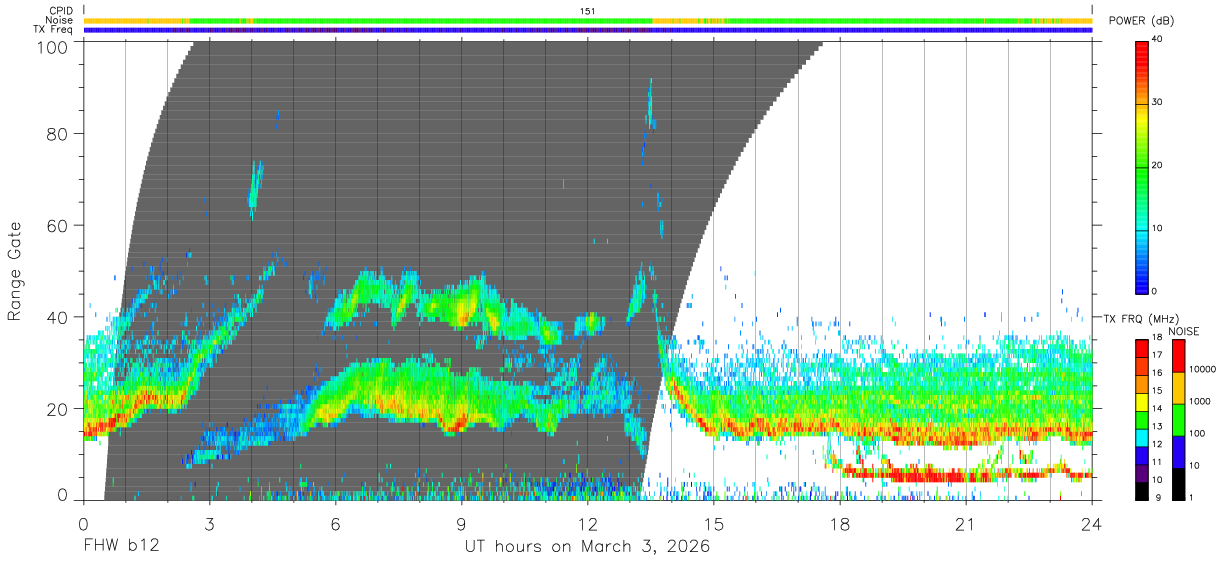The width and height of the screenshot is (1228, 567).
Task: Click the '16' label on TX FRQ scale
Action: 1158,373
